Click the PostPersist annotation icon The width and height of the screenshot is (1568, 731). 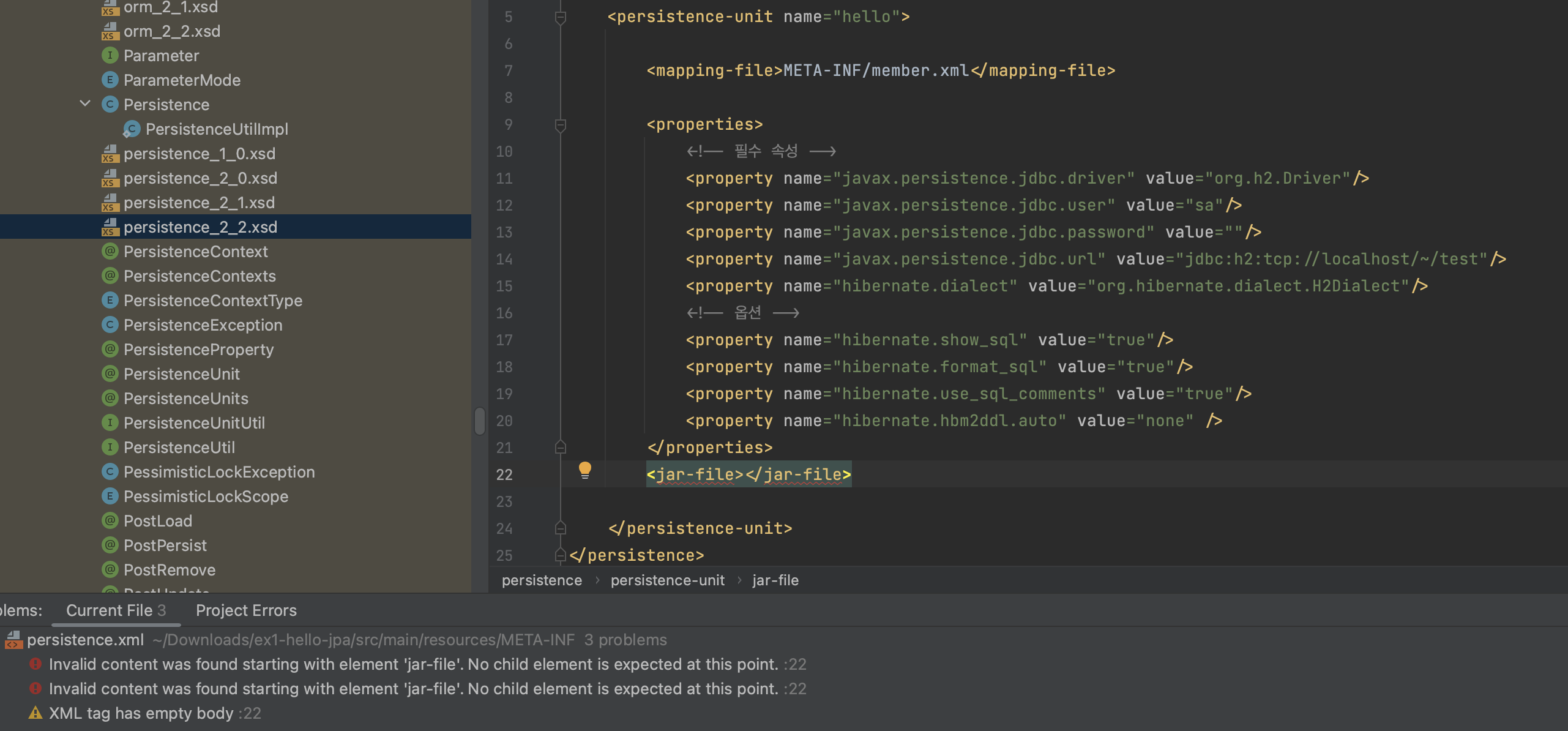110,545
